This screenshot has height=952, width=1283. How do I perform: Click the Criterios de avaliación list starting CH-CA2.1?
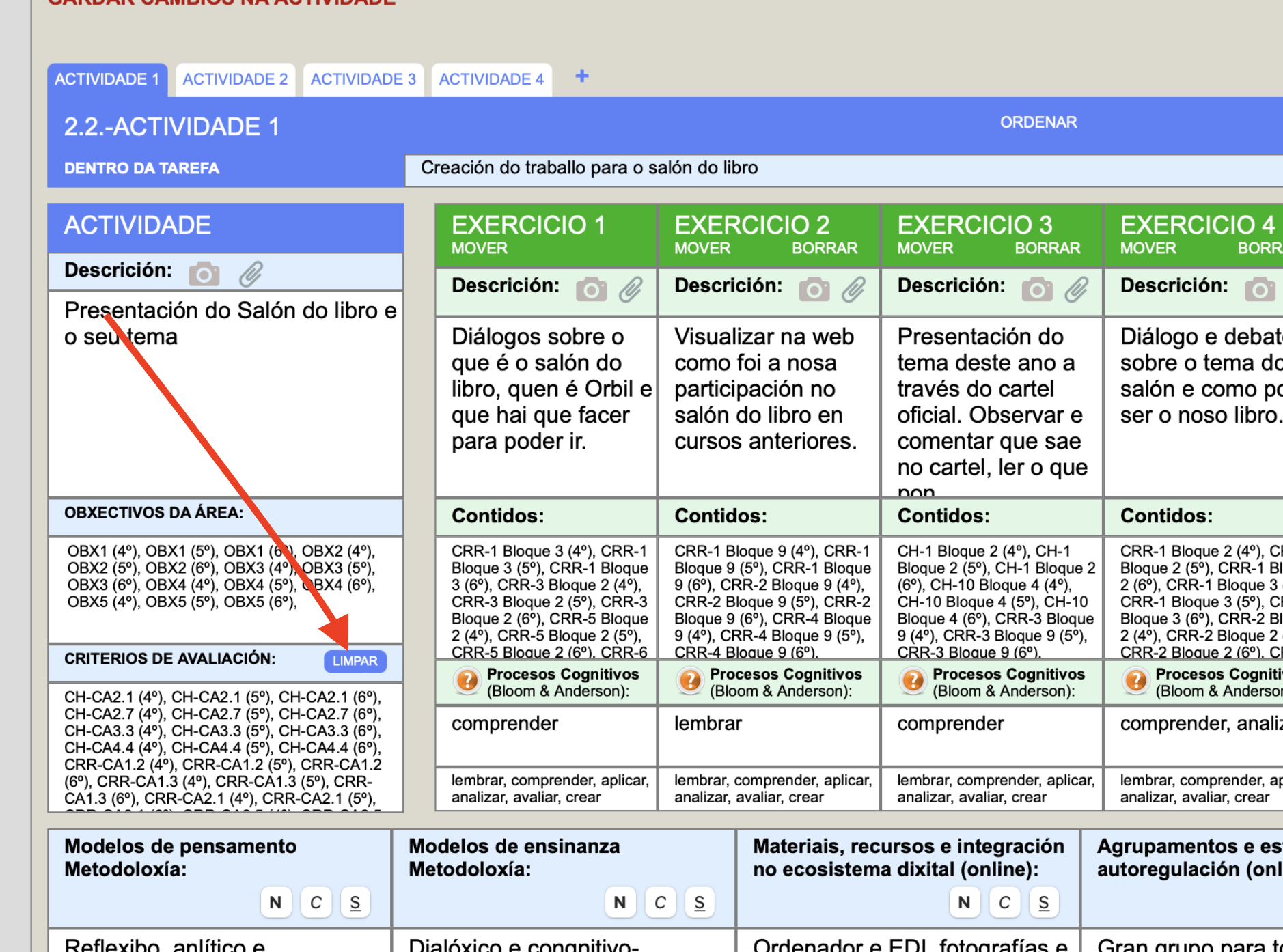pos(225,747)
